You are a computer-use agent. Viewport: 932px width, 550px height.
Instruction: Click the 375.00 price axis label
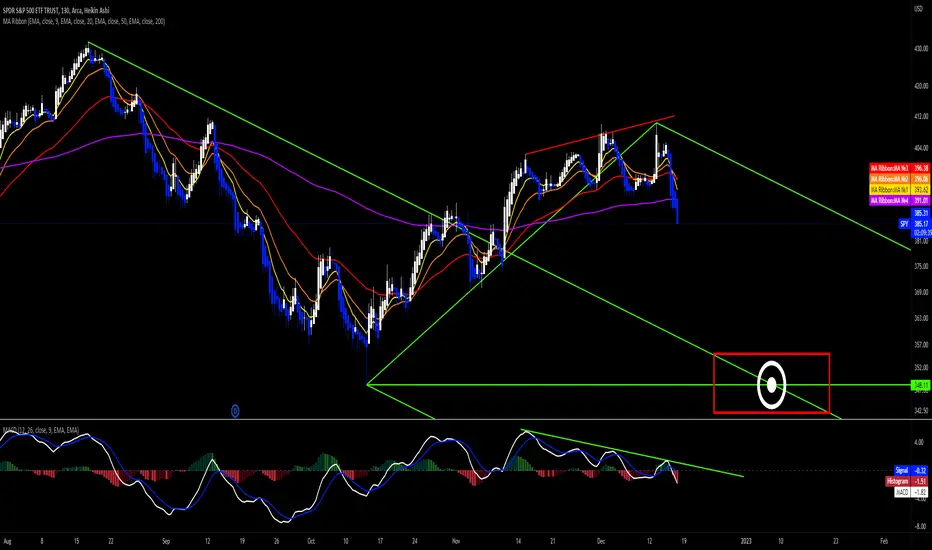pos(921,266)
